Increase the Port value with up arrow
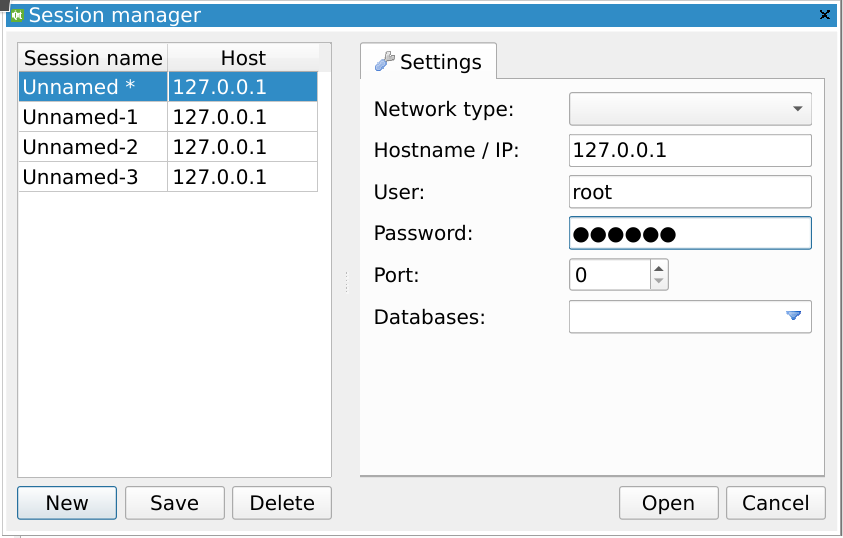Image resolution: width=843 pixels, height=538 pixels. pyautogui.click(x=659, y=268)
